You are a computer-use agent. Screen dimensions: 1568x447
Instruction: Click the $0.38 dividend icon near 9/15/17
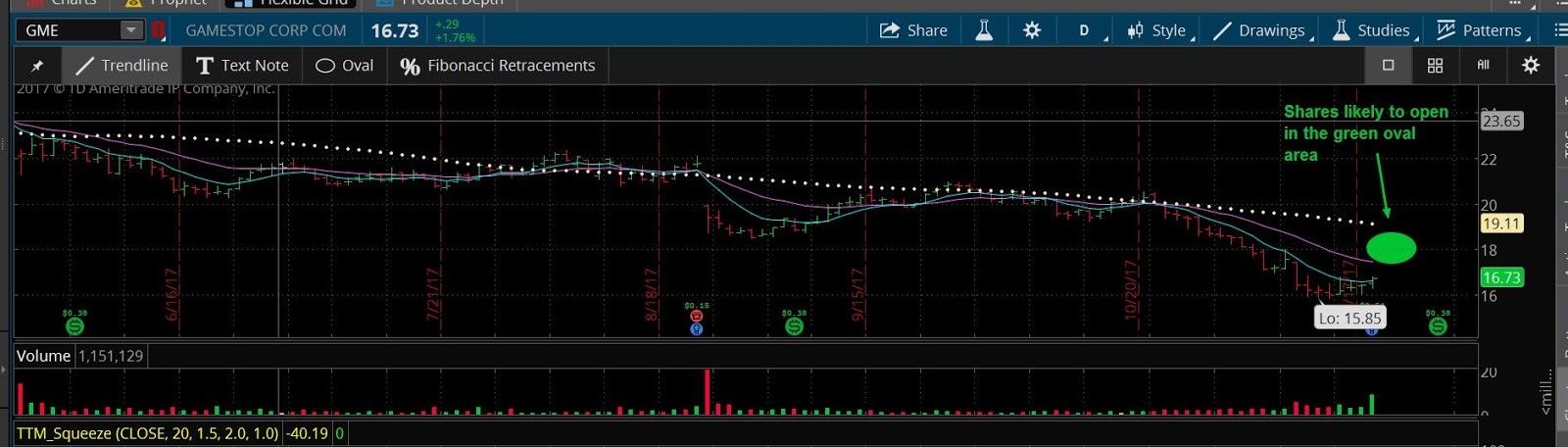coord(795,326)
